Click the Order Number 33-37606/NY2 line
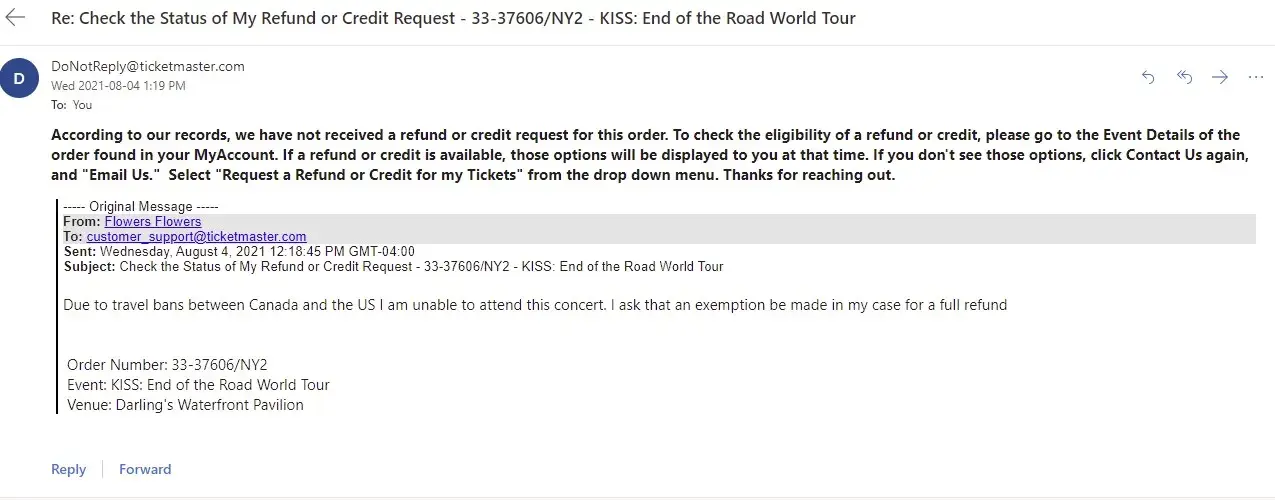Image resolution: width=1275 pixels, height=500 pixels. [x=167, y=365]
